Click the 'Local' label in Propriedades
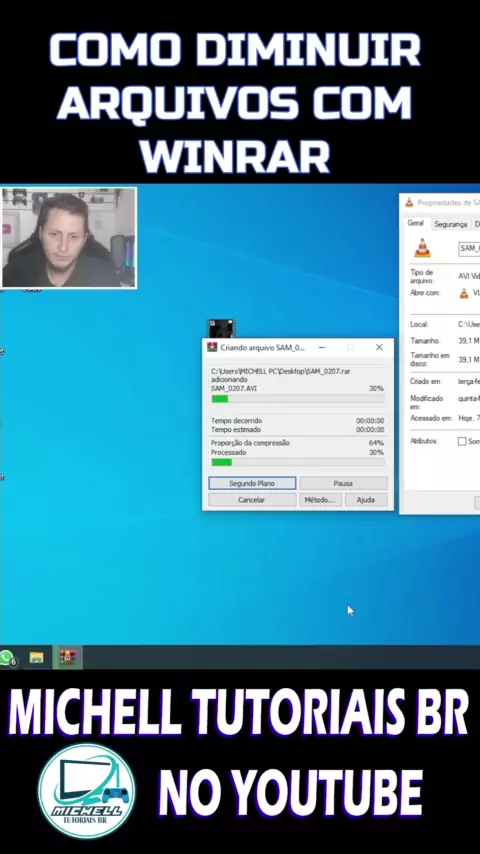 pos(418,324)
